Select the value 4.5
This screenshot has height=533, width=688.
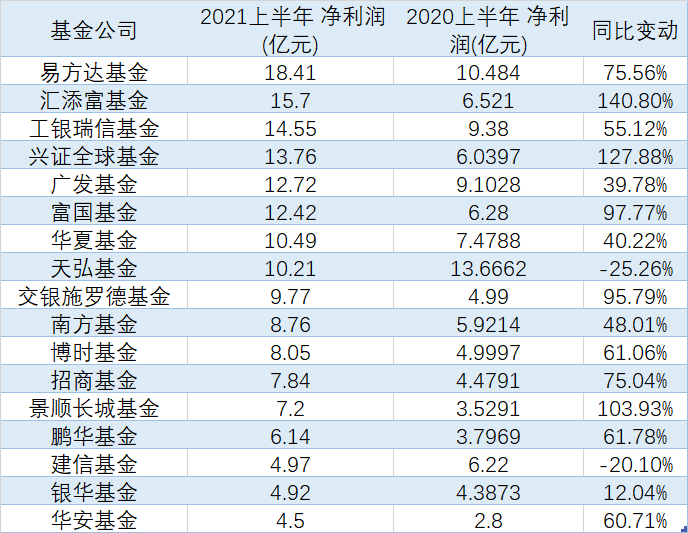(290, 521)
